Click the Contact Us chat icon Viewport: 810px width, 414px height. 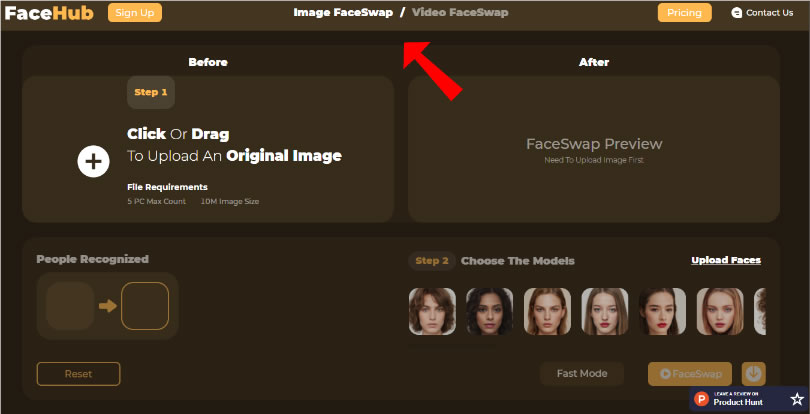click(737, 13)
